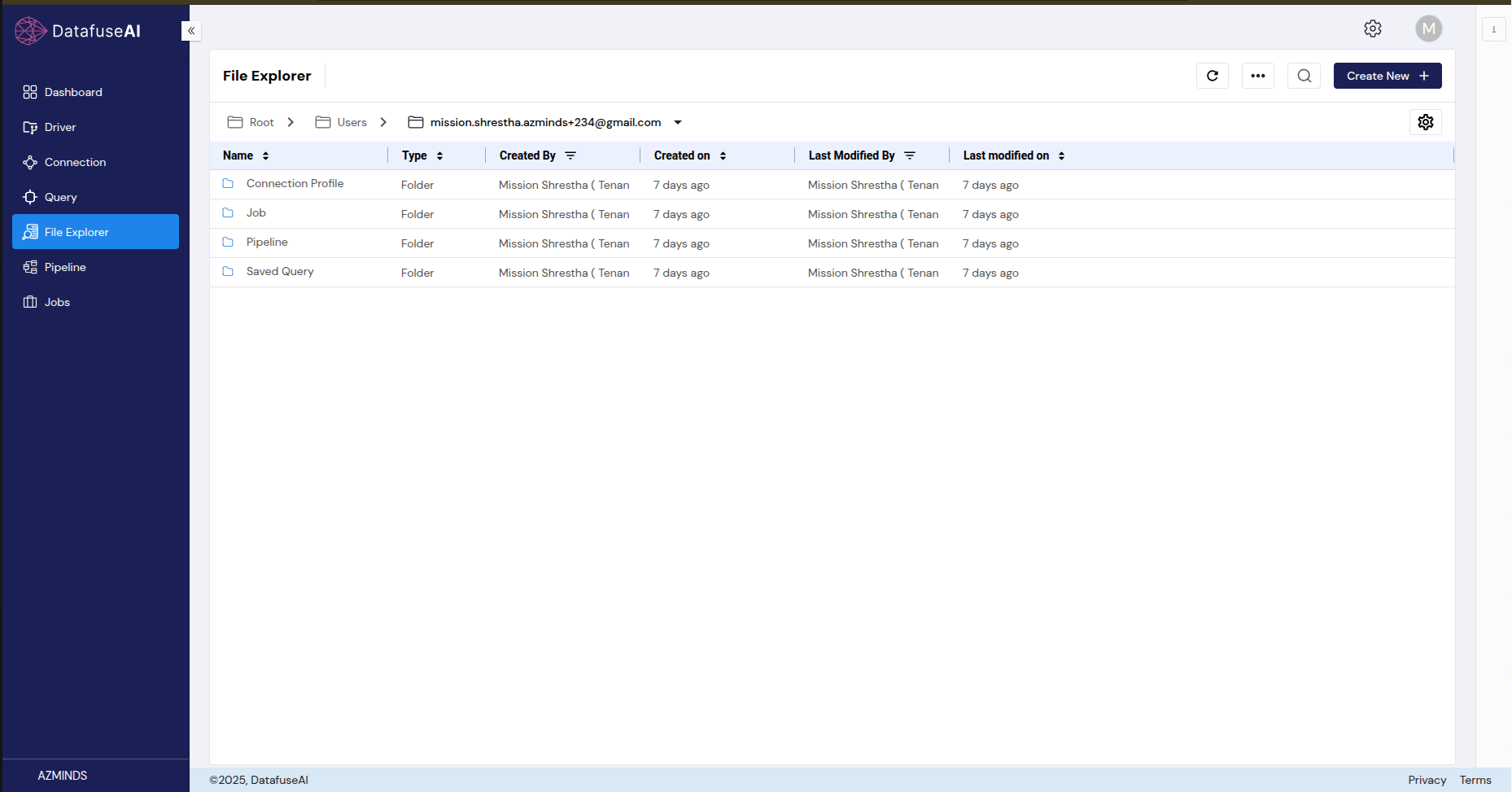Collapse the left sidebar
The image size is (1512, 792).
click(191, 31)
